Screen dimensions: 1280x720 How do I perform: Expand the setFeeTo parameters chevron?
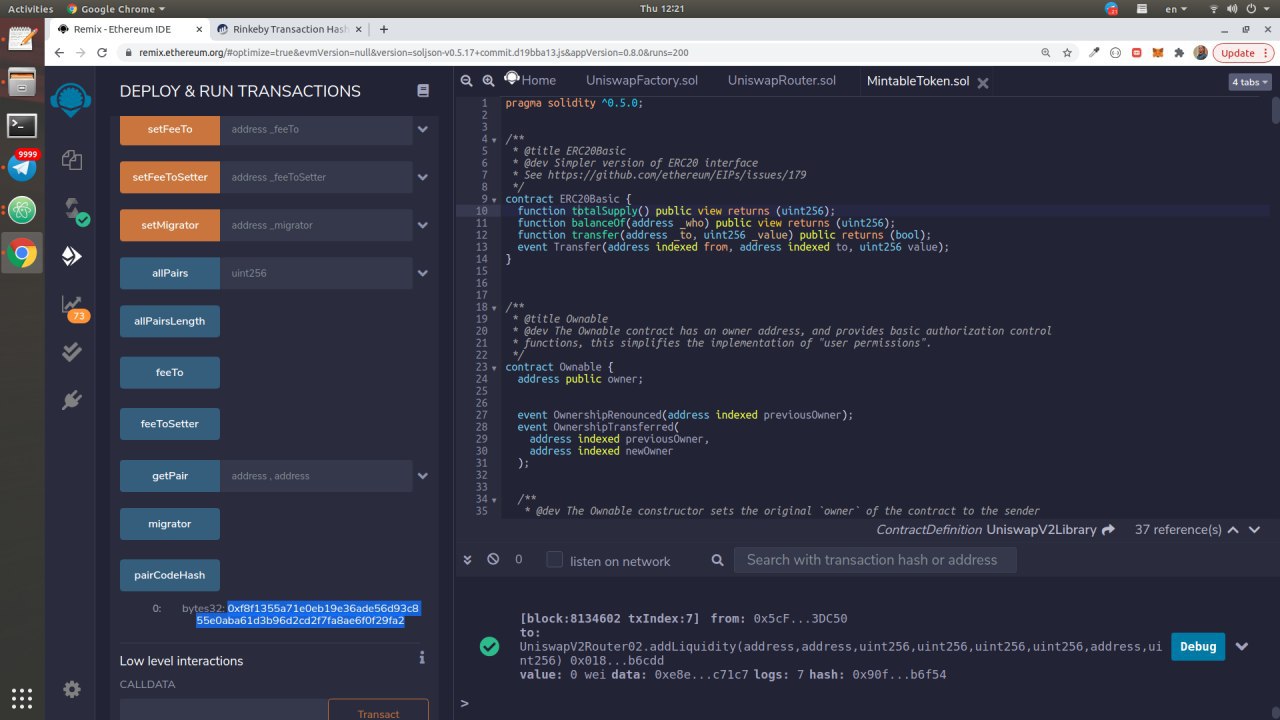(x=422, y=129)
